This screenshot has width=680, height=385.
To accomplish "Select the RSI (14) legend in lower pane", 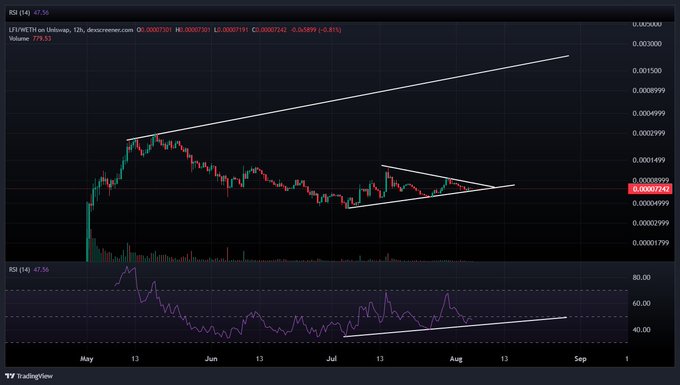I will click(x=29, y=270).
